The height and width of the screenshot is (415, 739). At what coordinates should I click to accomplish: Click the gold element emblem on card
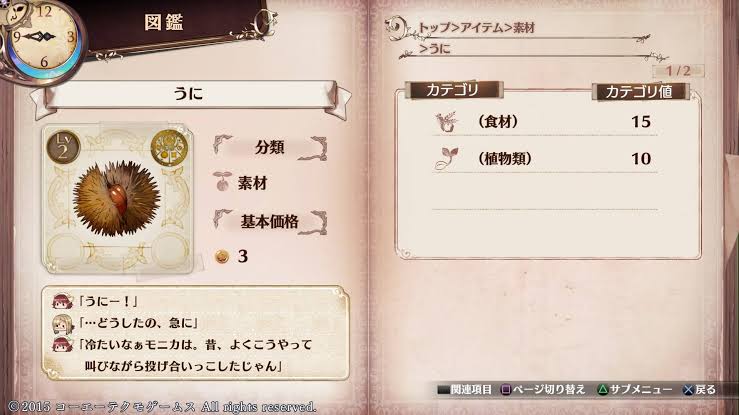tap(169, 147)
